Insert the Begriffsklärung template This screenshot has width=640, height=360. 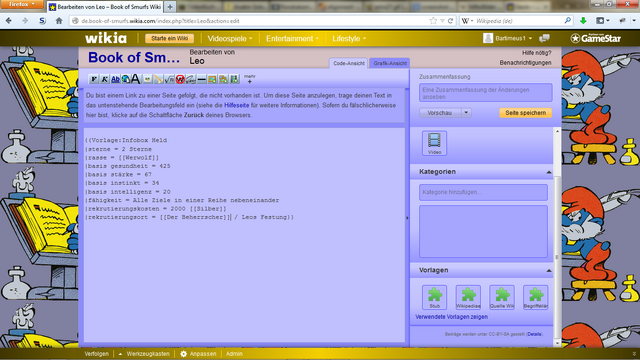pyautogui.click(x=536, y=297)
